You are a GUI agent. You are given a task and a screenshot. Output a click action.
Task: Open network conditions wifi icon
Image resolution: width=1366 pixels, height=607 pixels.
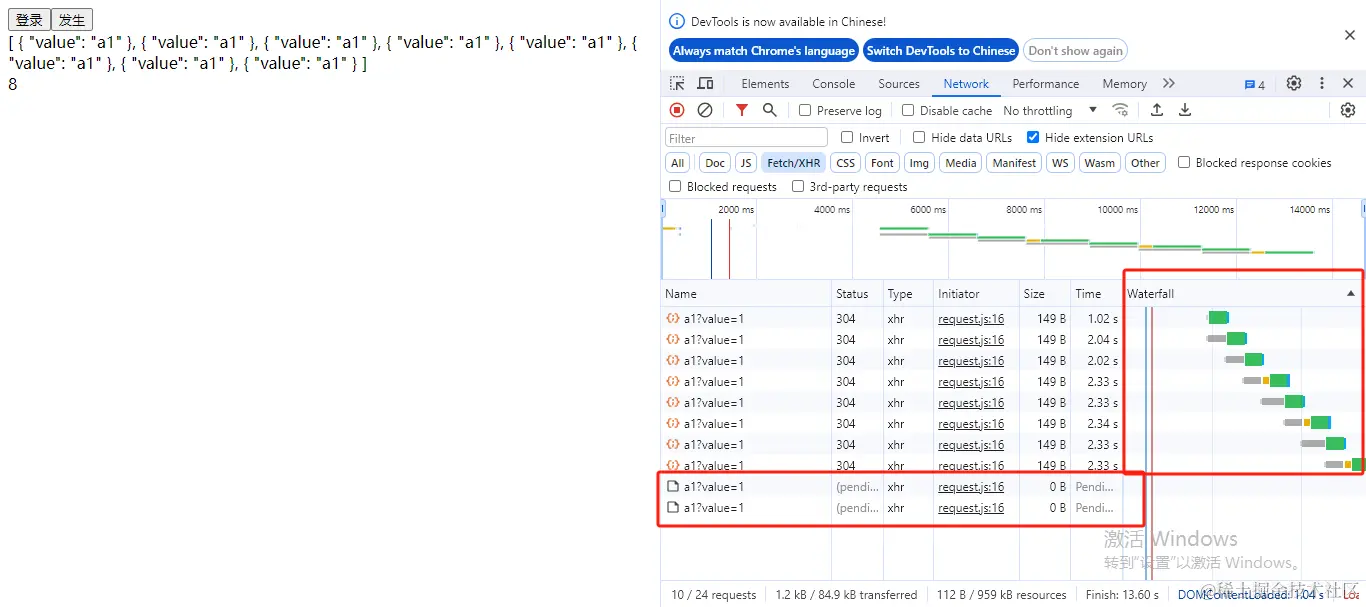1121,110
